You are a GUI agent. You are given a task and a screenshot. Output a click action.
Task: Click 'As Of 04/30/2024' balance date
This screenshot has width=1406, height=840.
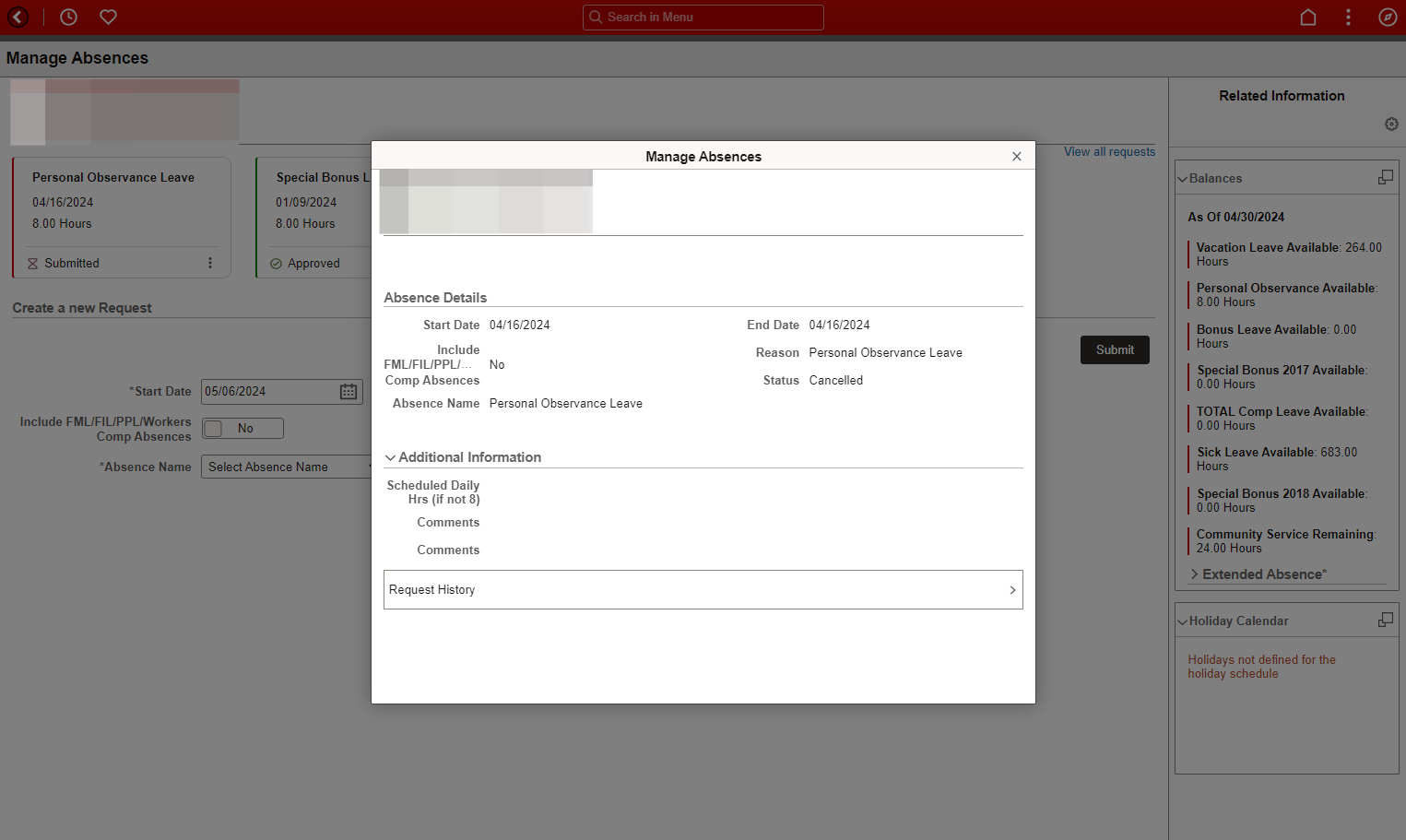(1235, 217)
